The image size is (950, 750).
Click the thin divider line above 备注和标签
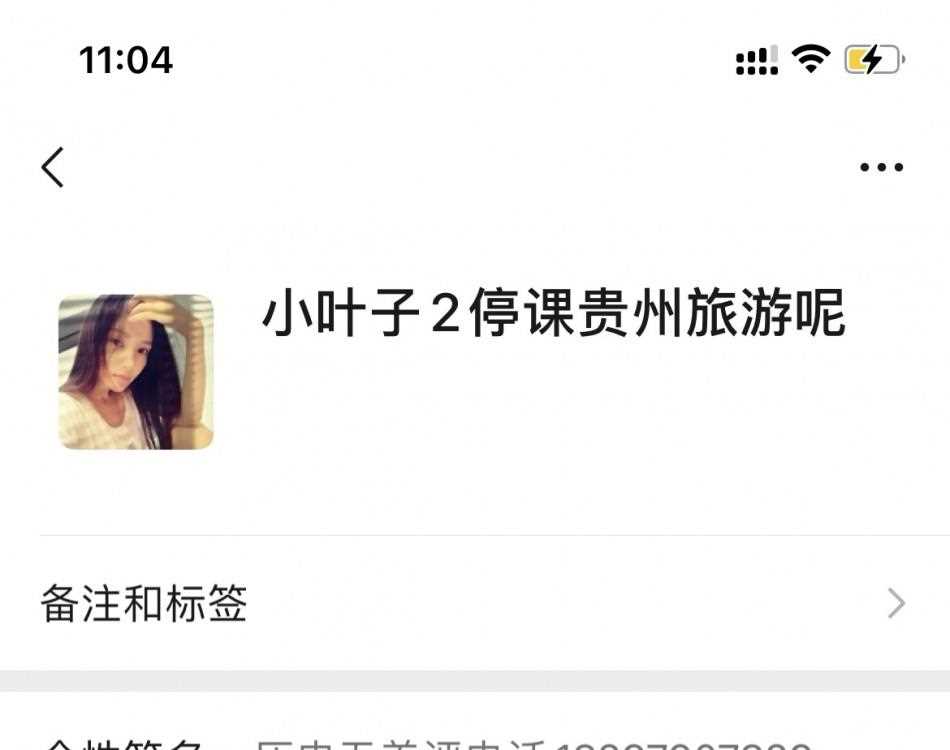pos(495,536)
